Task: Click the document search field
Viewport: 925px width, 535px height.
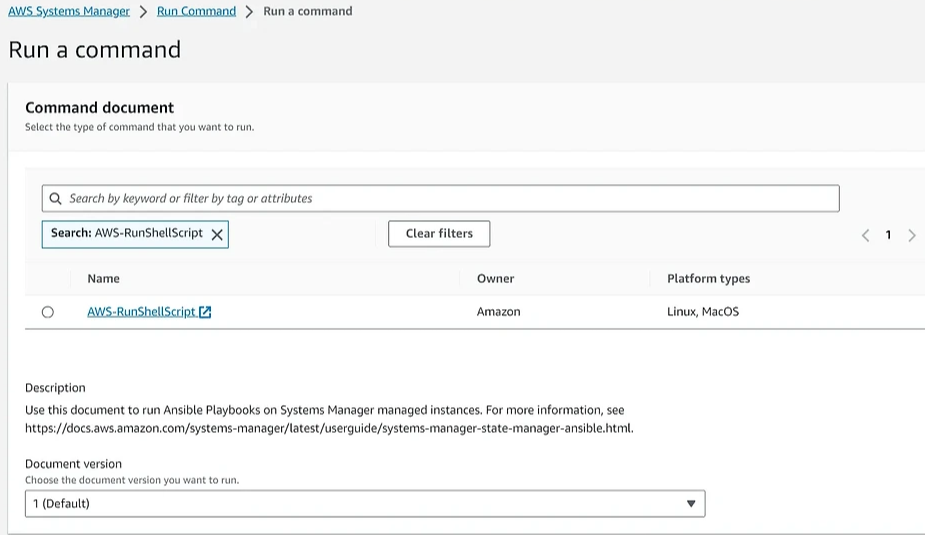Action: pyautogui.click(x=440, y=198)
